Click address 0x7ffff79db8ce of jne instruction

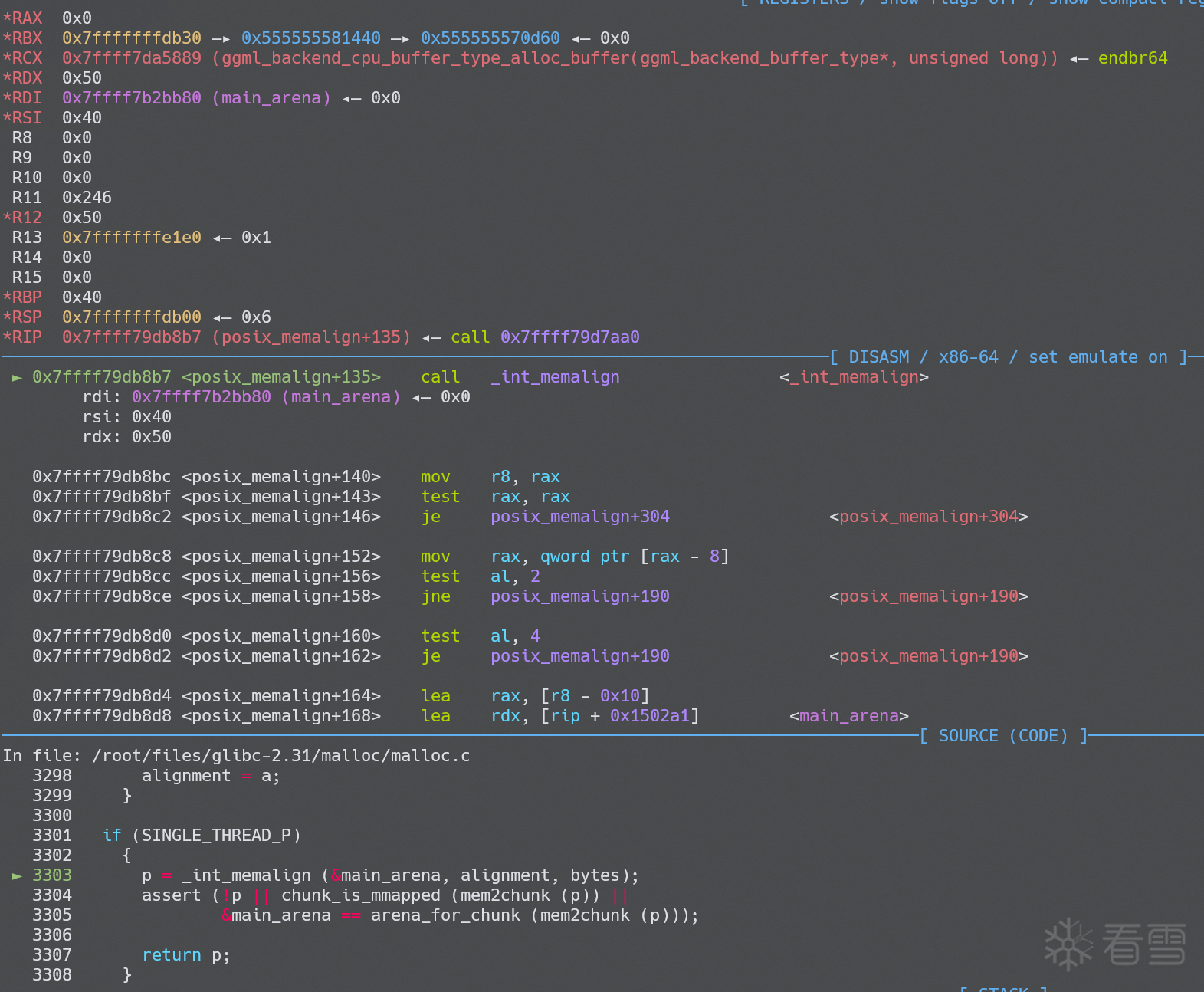(x=102, y=596)
